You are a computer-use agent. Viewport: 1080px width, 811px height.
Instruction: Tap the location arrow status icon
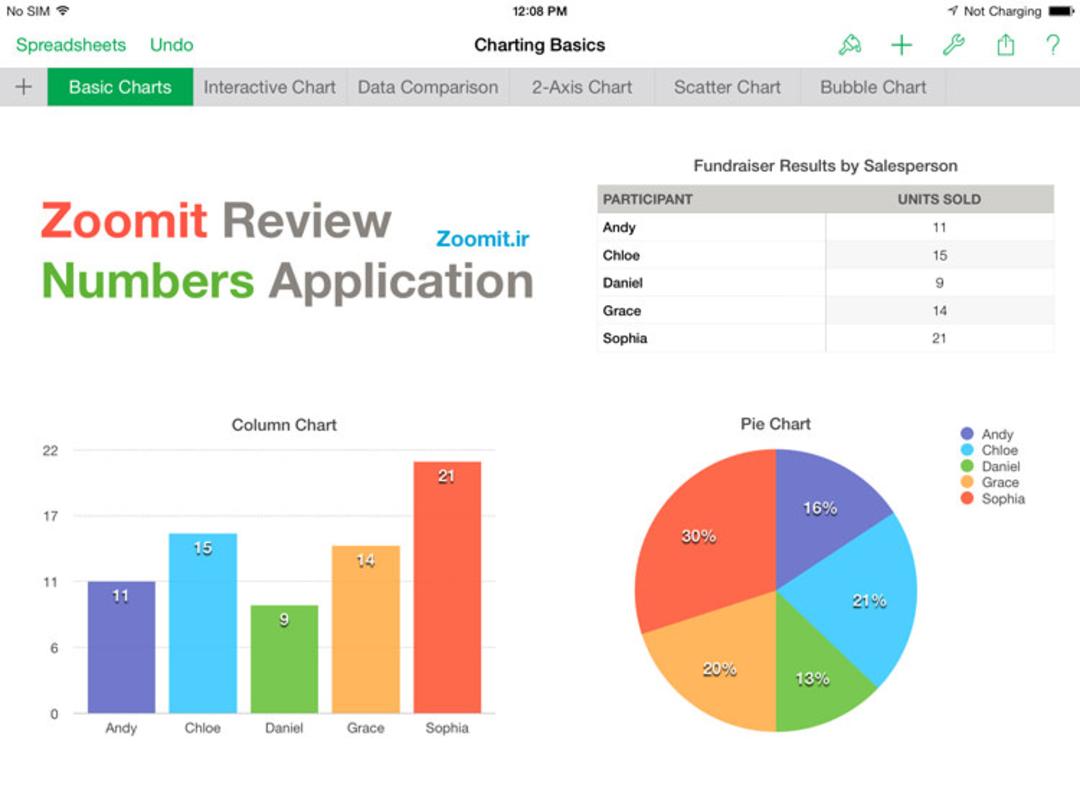pyautogui.click(x=953, y=10)
